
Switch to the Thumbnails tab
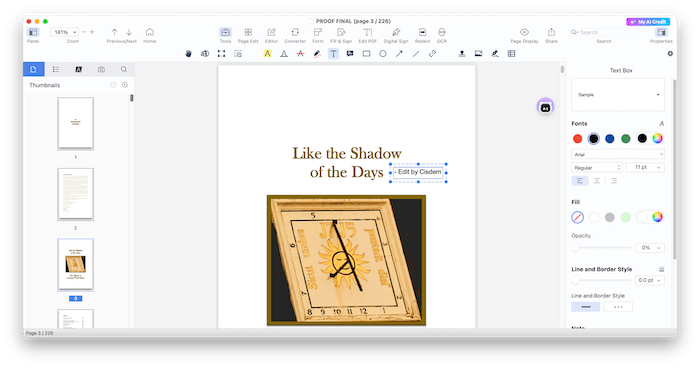pyautogui.click(x=33, y=69)
